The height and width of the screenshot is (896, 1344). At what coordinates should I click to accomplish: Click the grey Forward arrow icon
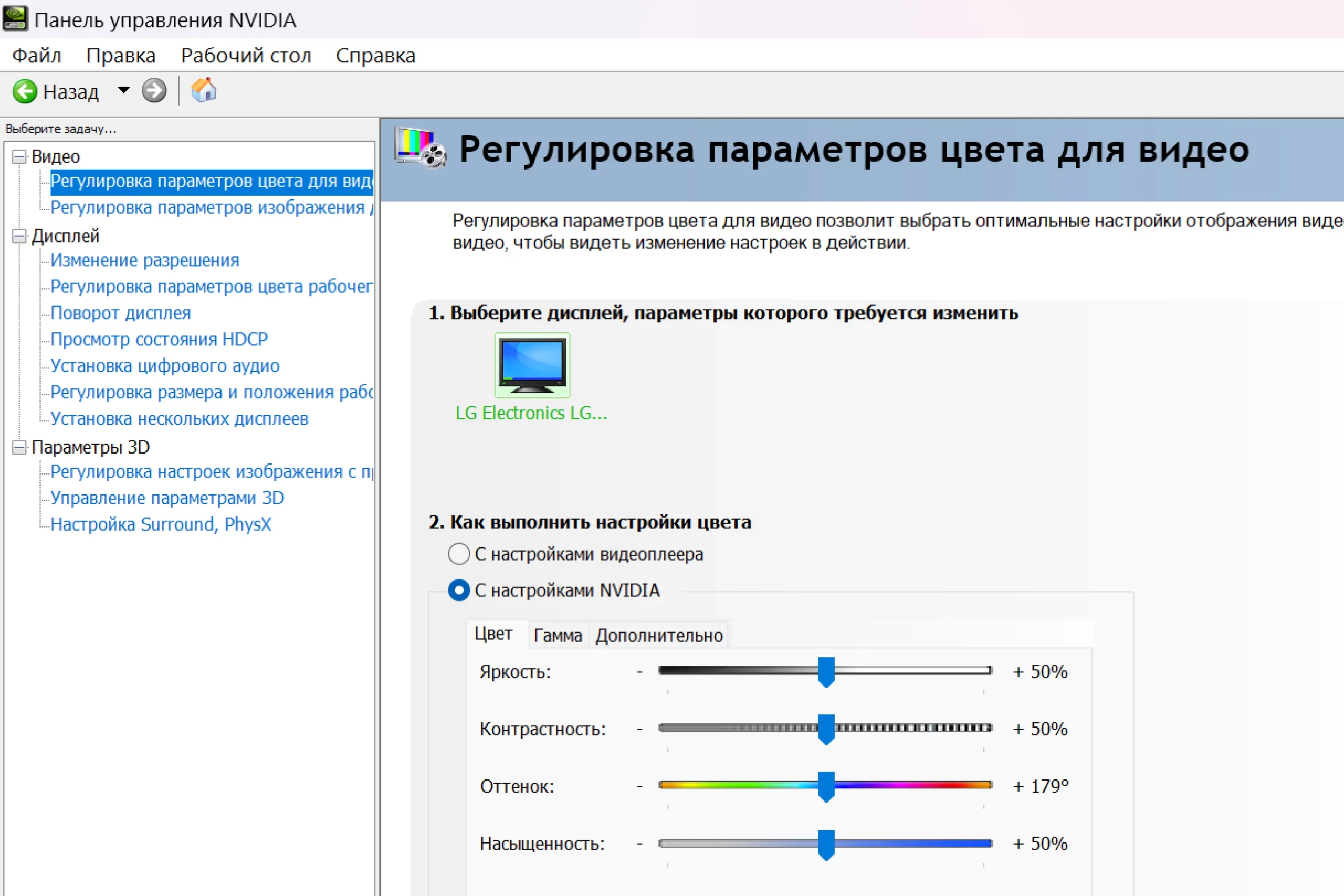(x=154, y=91)
